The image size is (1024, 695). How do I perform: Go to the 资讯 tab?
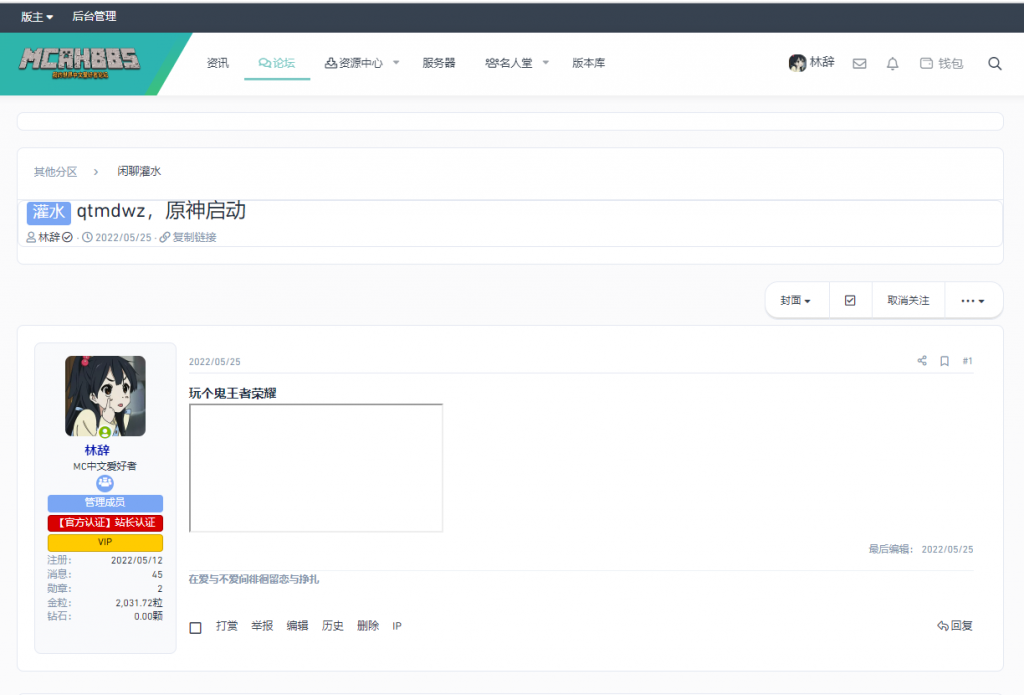217,63
